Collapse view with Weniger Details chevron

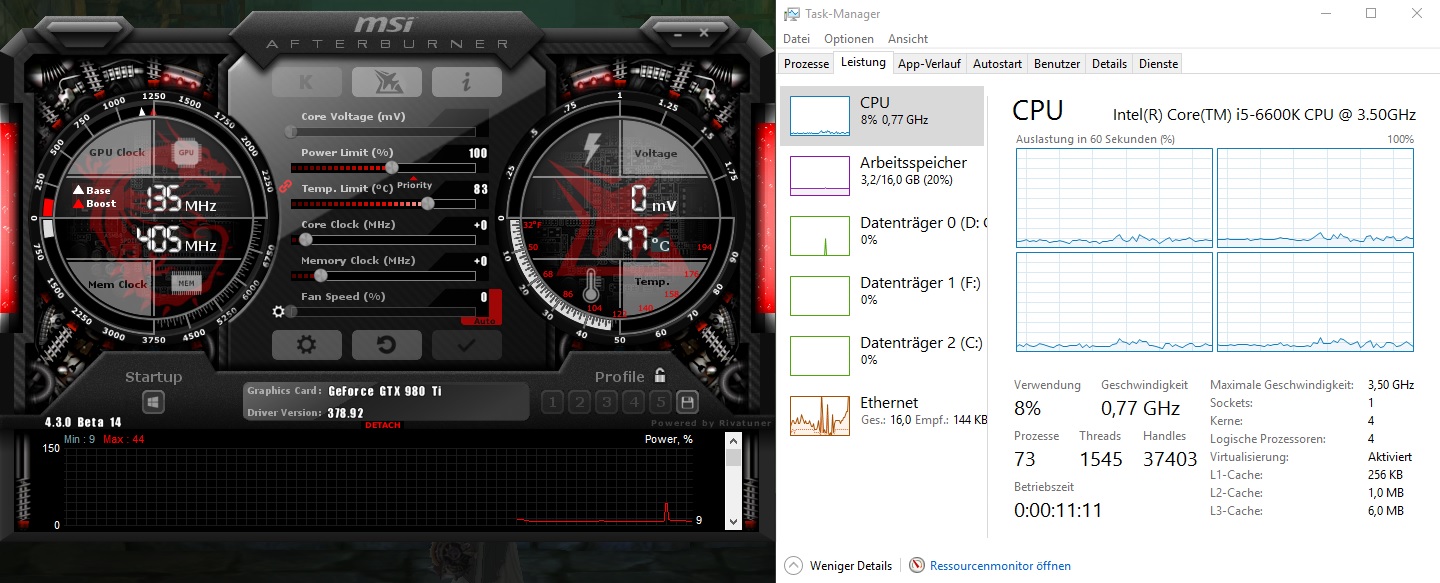(794, 565)
